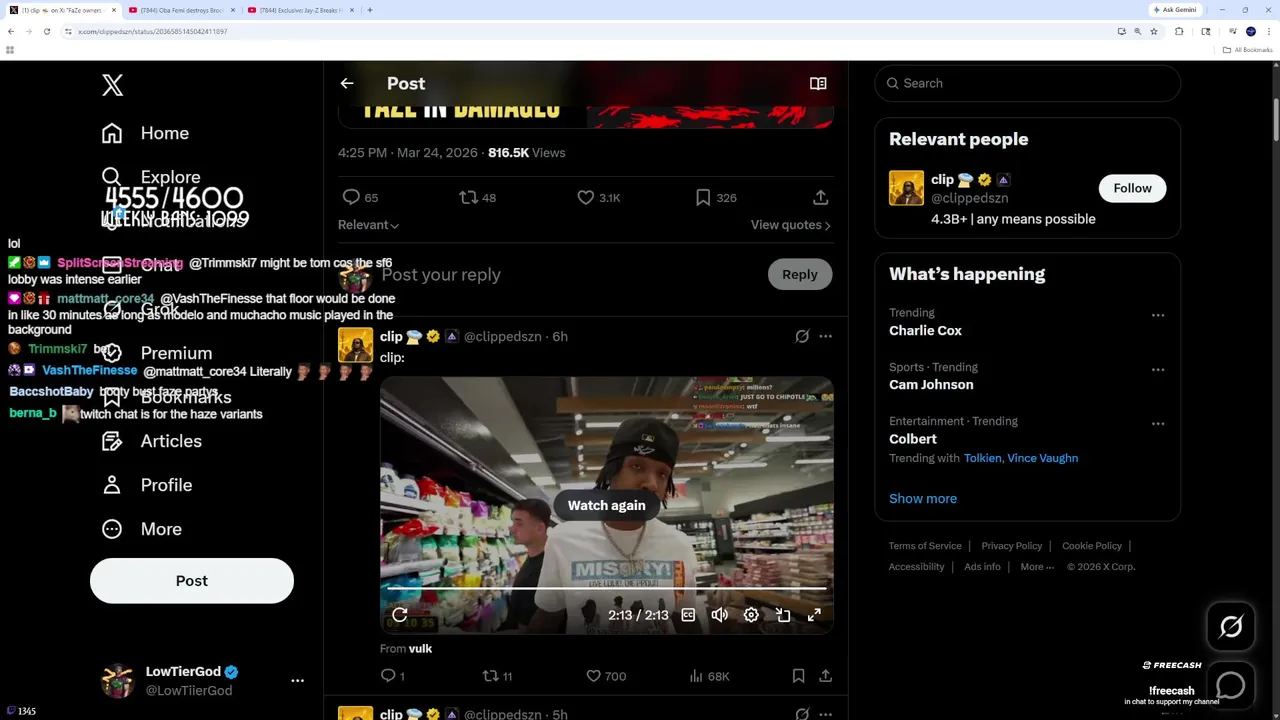Screen dimensions: 1280x720
Task: Open Grok floating button
Action: pyautogui.click(x=1231, y=627)
